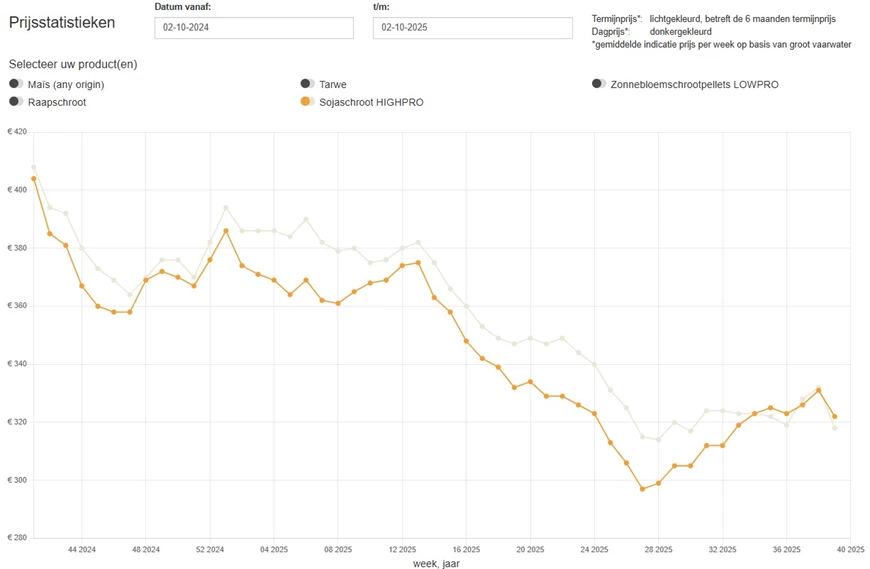Click the dark orange peak point near €386
The image size is (870, 569).
pyautogui.click(x=226, y=231)
